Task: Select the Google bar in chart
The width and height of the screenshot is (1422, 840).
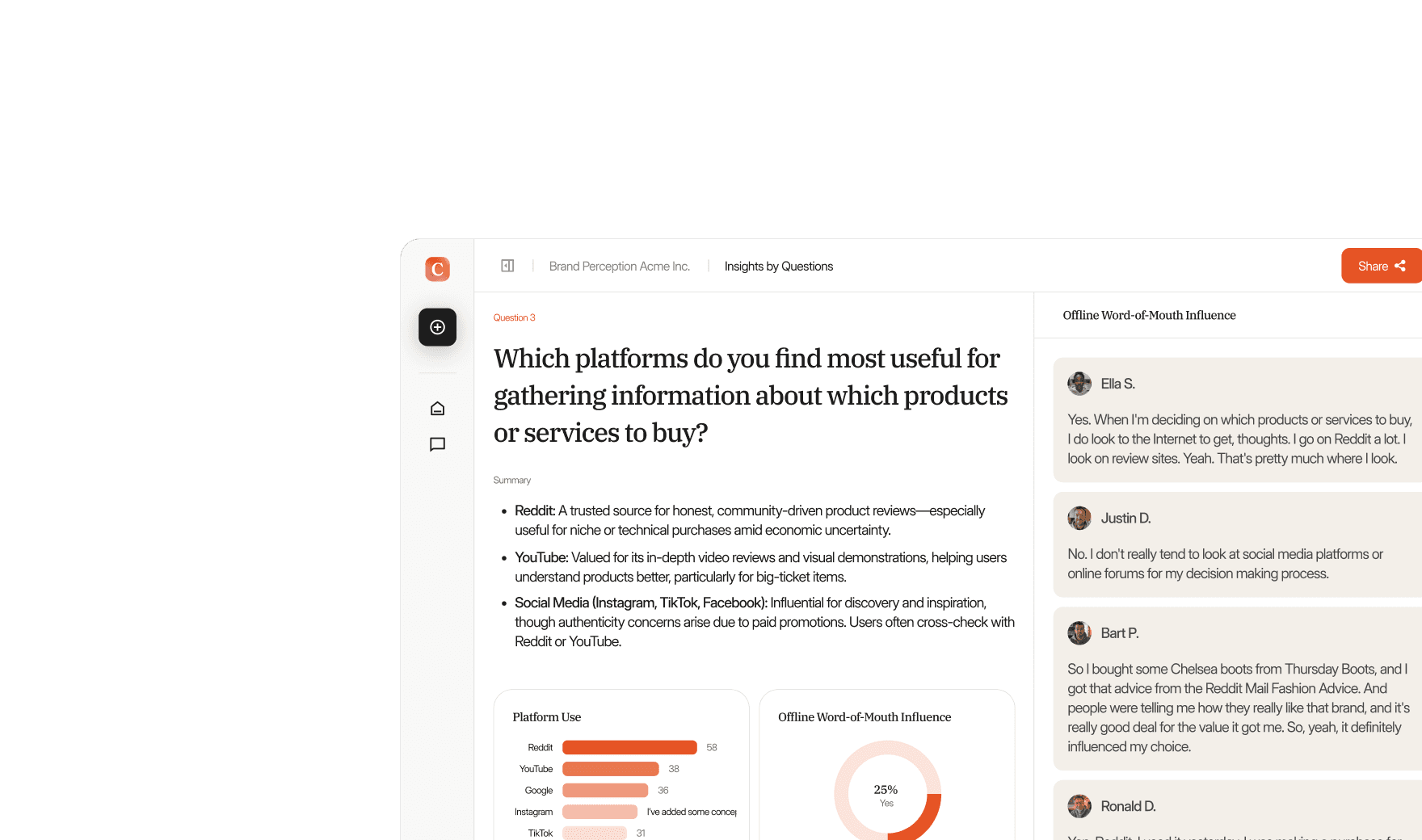Action: click(x=605, y=790)
